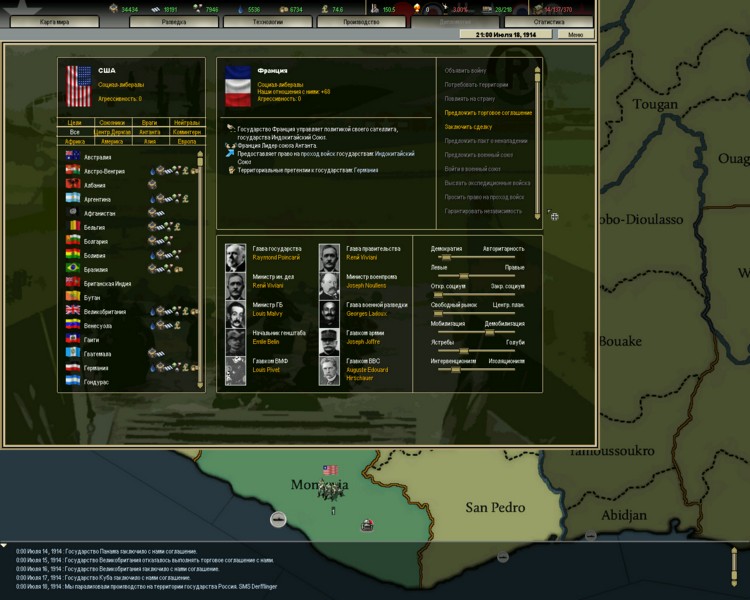Open the Технологии tab
This screenshot has height=600, width=750.
[266, 21]
